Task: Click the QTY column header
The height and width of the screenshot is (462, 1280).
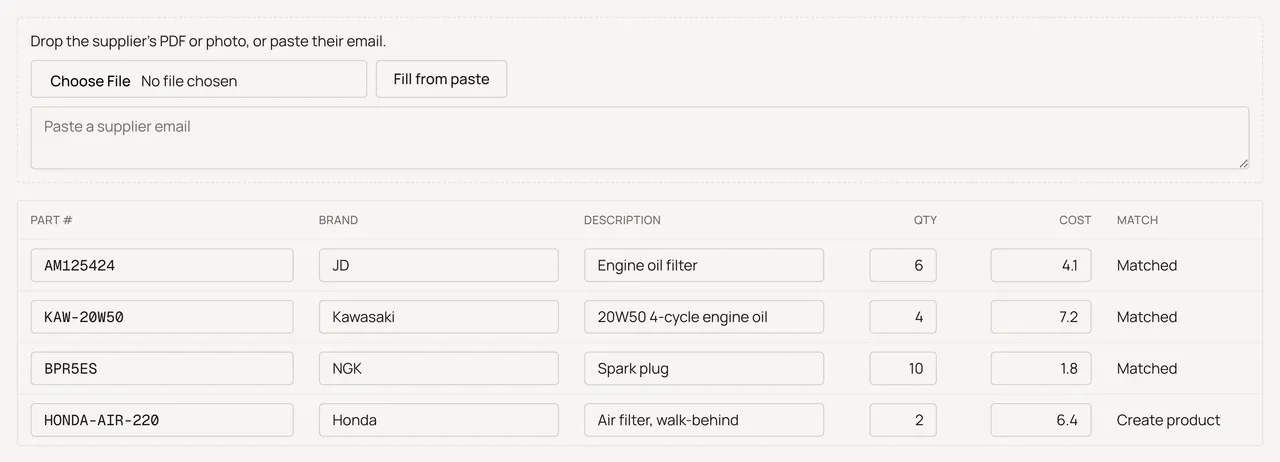Action: coord(925,220)
